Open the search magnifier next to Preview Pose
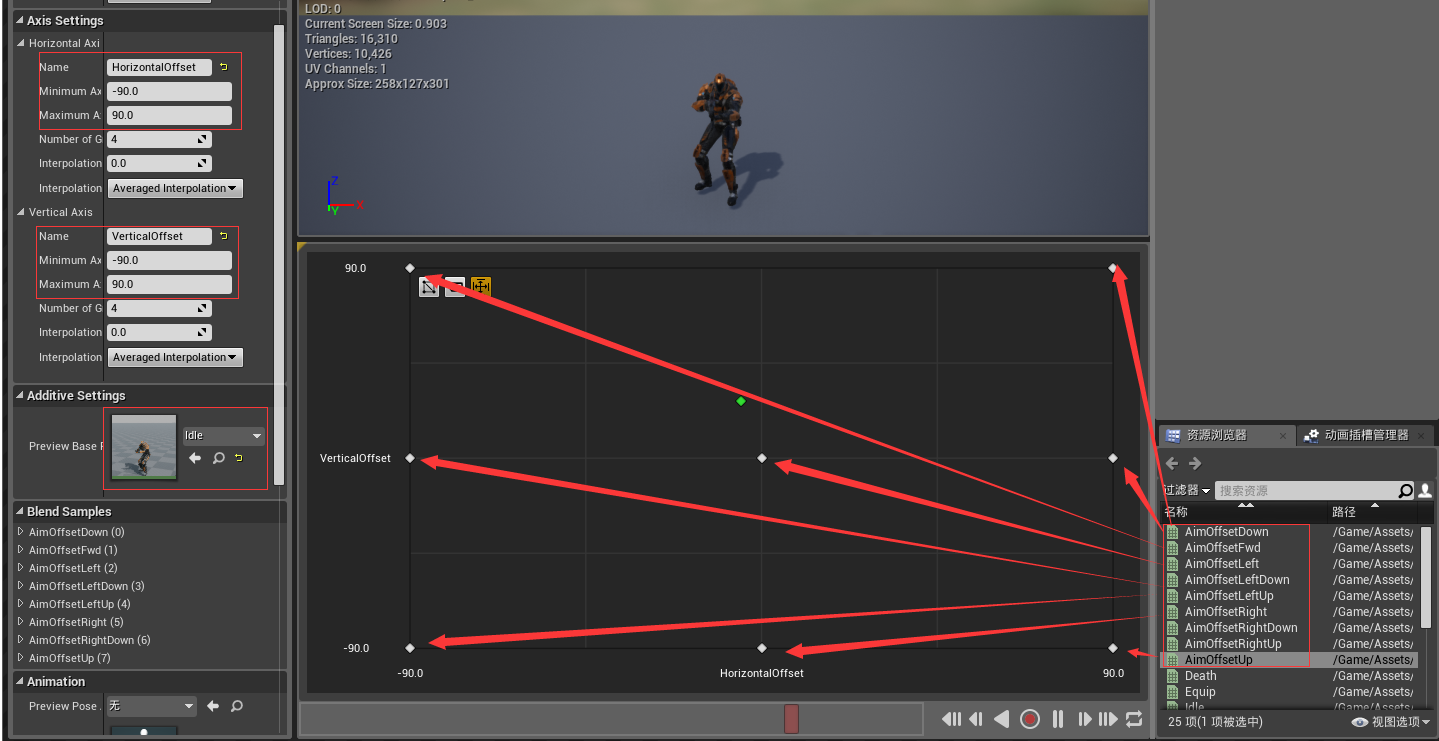 pyautogui.click(x=237, y=706)
